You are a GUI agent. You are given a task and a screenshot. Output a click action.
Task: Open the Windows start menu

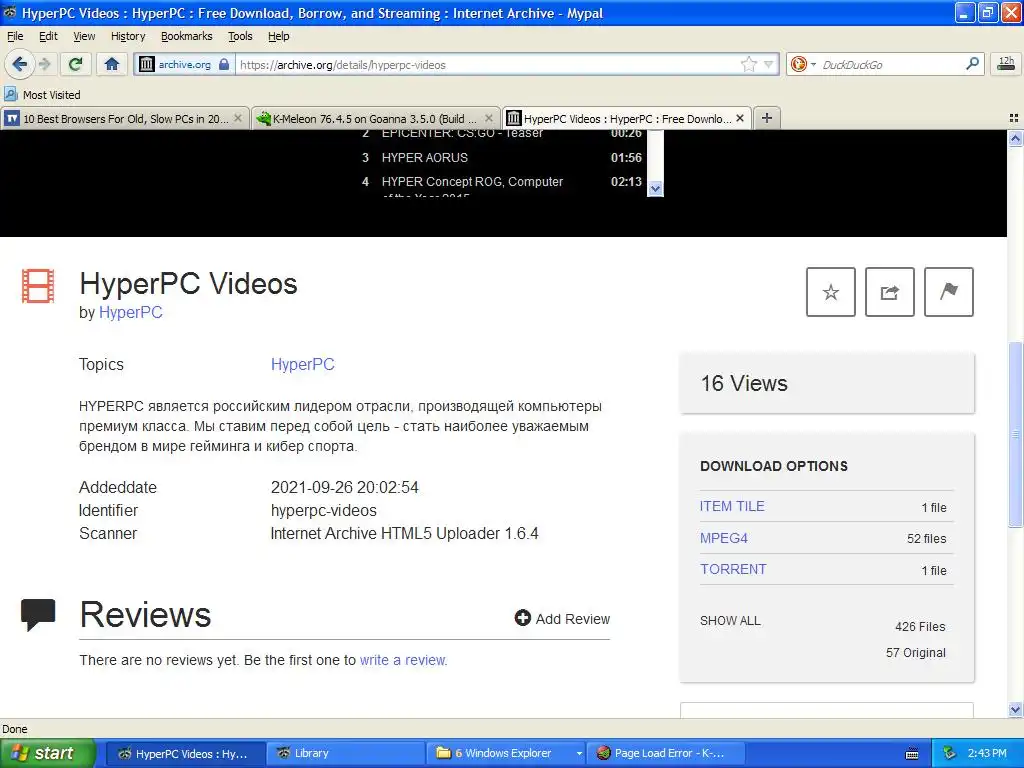[48, 753]
